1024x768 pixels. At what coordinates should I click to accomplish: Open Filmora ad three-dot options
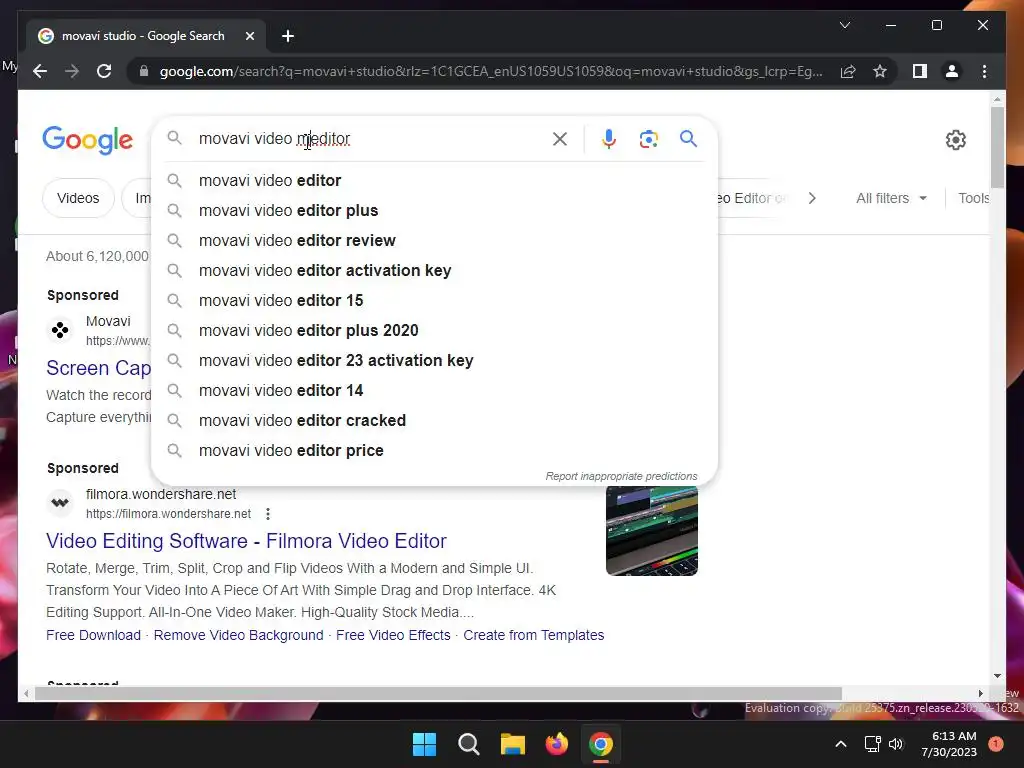[268, 514]
